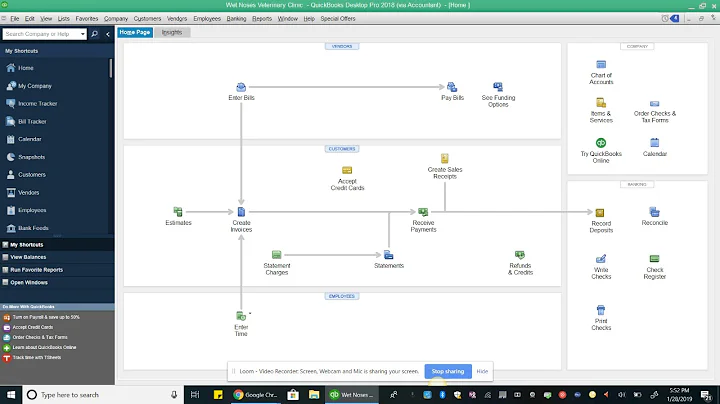Open File Explorer from taskbar
The width and height of the screenshot is (720, 404).
(x=314, y=395)
